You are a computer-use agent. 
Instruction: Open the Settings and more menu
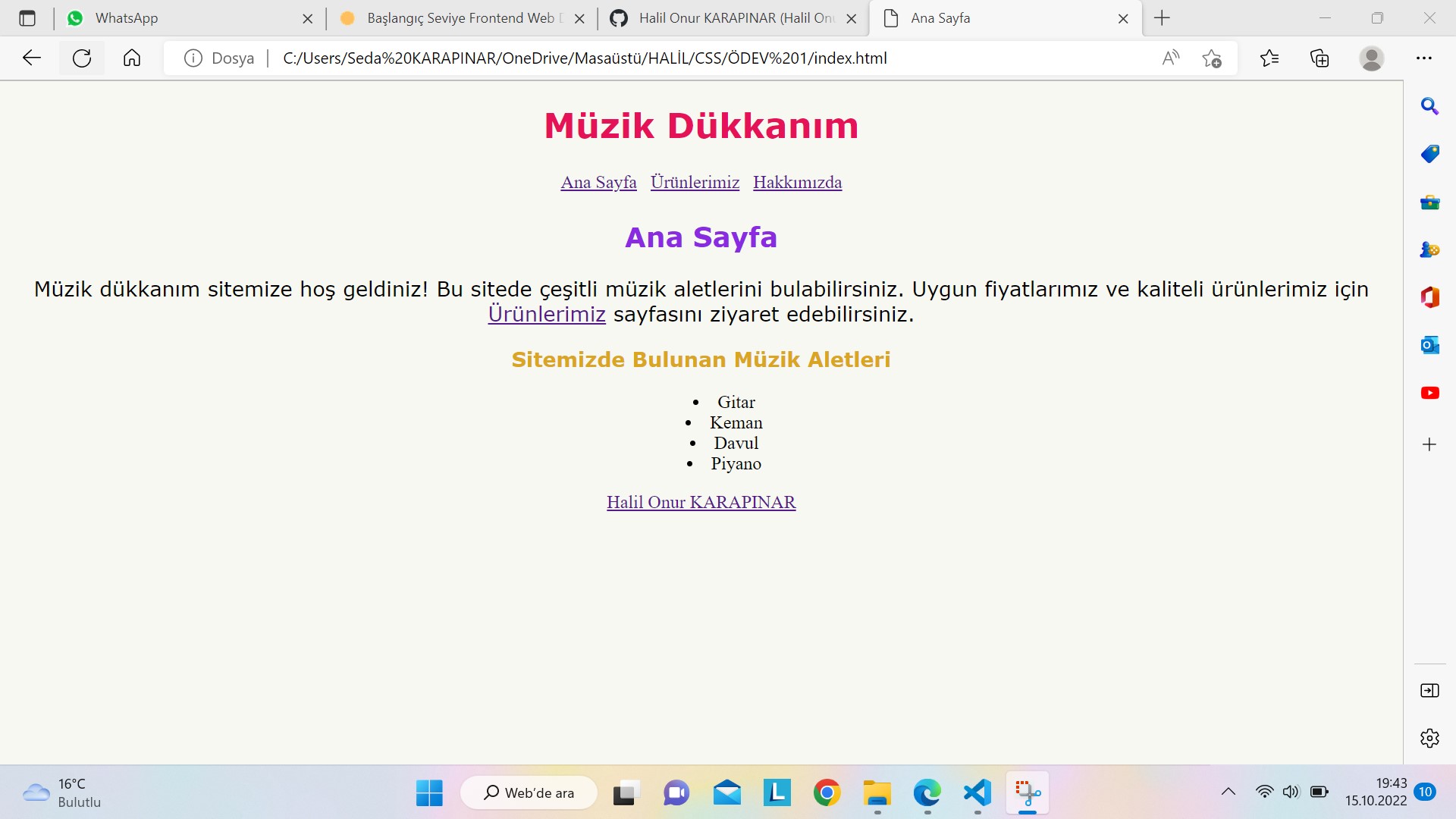tap(1425, 58)
